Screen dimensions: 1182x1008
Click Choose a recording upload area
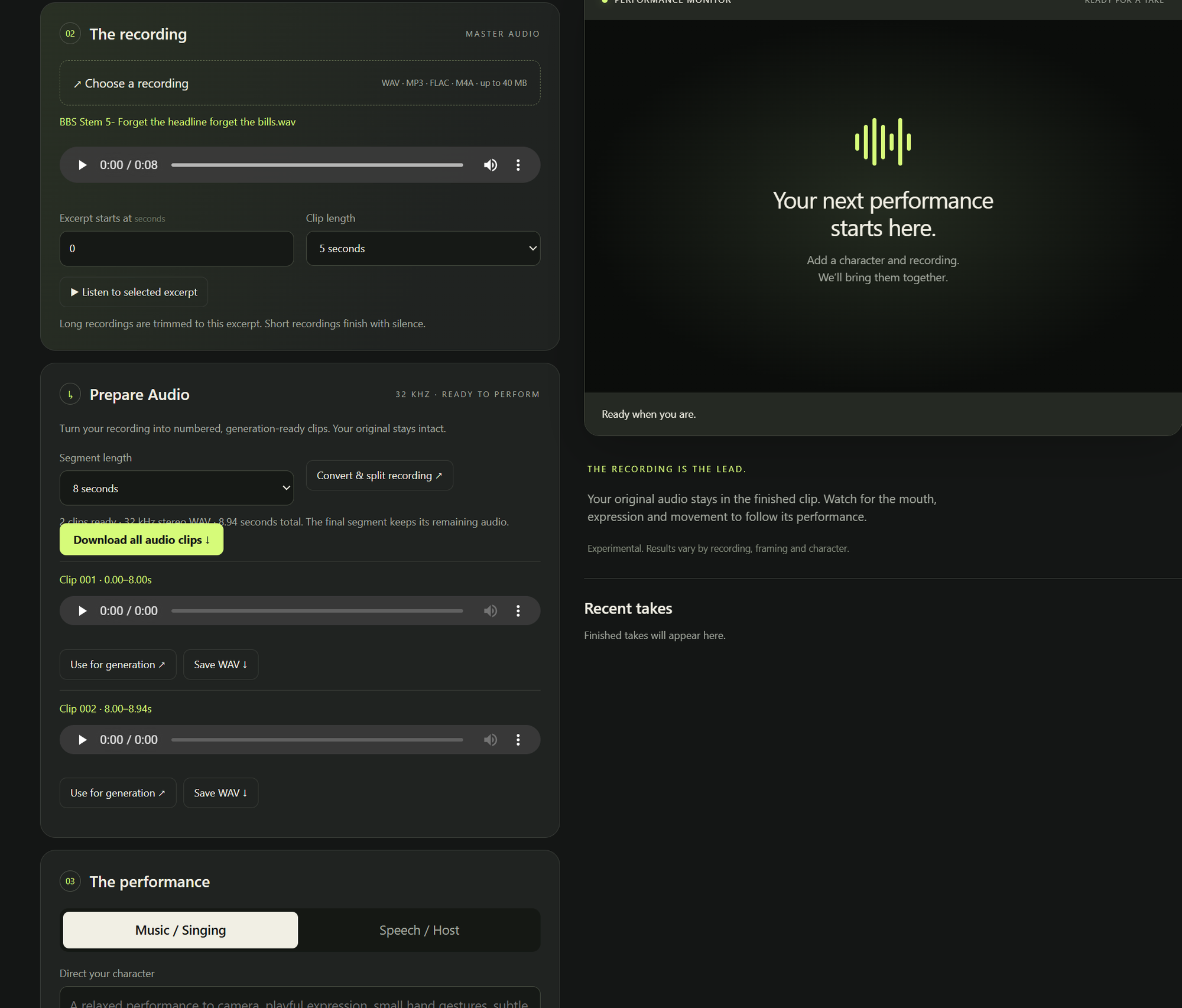coord(300,83)
